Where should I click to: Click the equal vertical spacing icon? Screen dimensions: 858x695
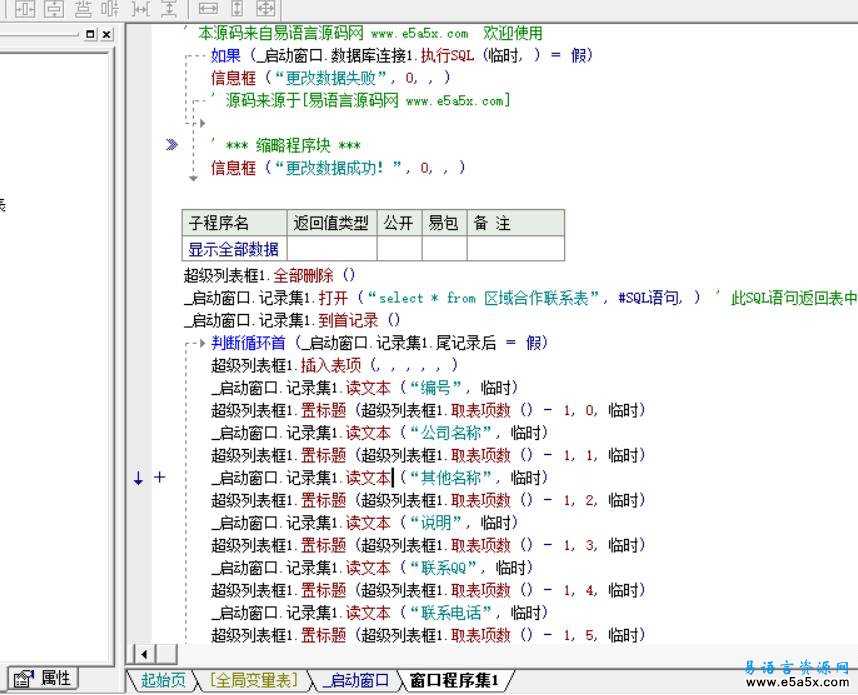point(169,8)
